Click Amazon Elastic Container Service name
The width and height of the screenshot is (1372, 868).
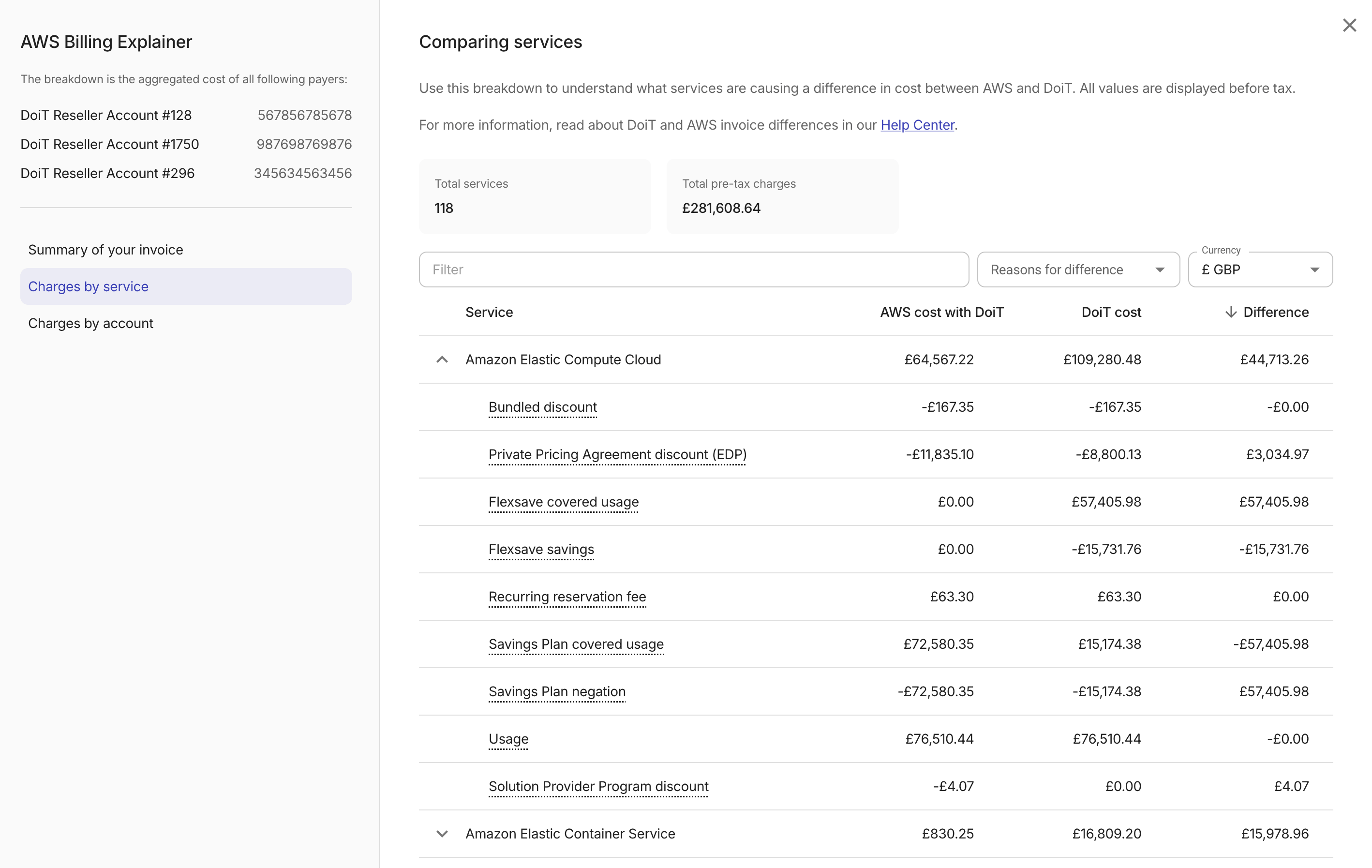click(570, 834)
